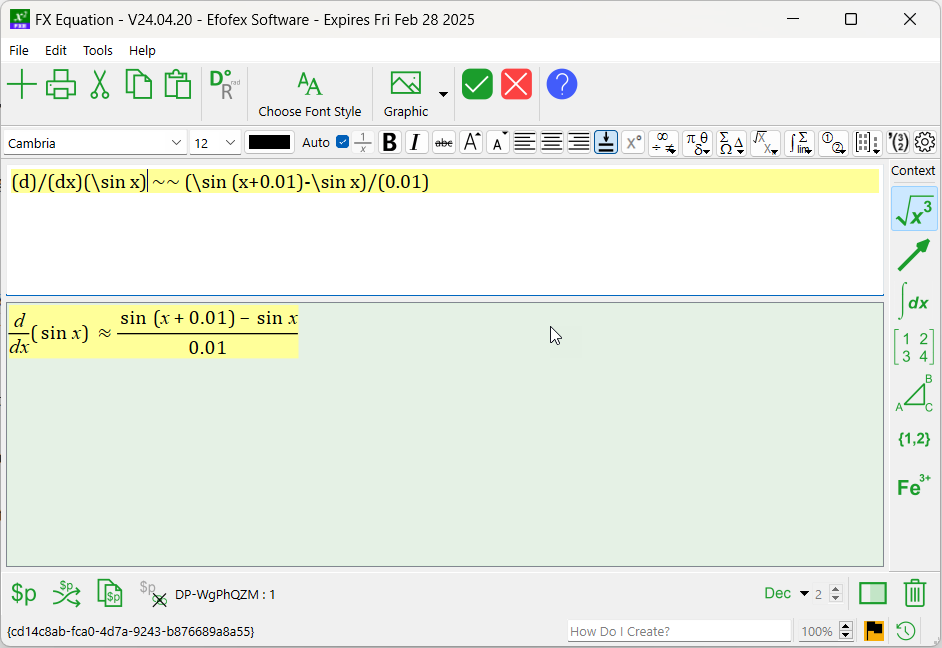942x648 pixels.
Task: Toggle italic formatting
Action: point(415,143)
